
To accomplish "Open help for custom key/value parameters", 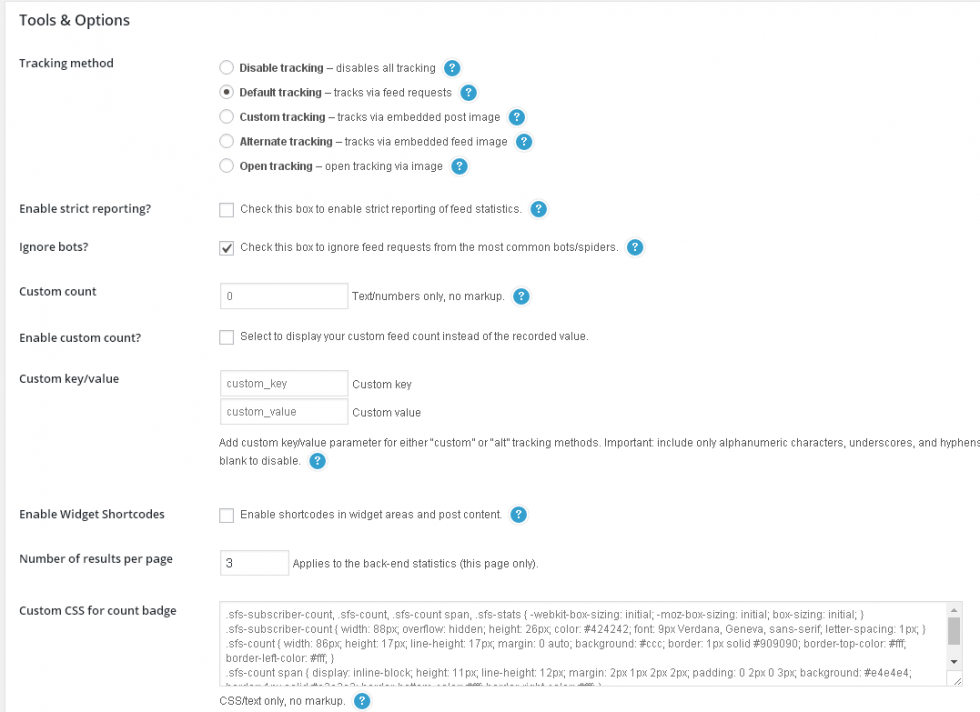I will pos(318,461).
